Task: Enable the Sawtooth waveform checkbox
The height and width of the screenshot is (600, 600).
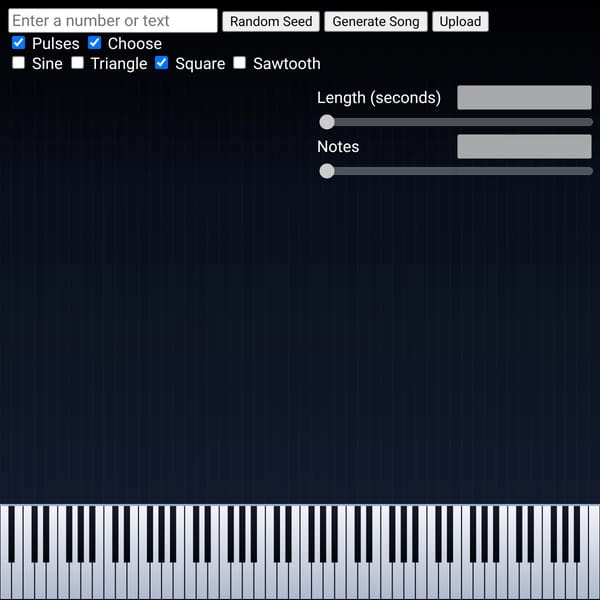Action: [x=240, y=62]
